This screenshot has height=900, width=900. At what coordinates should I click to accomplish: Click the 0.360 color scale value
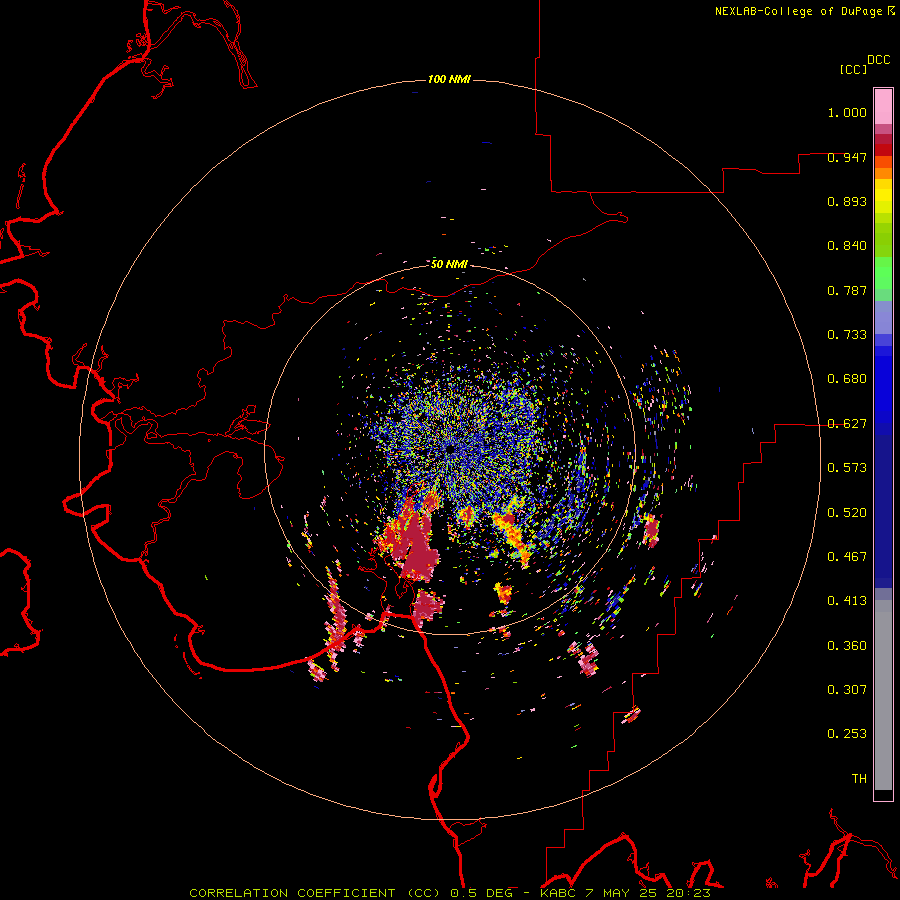tap(847, 646)
